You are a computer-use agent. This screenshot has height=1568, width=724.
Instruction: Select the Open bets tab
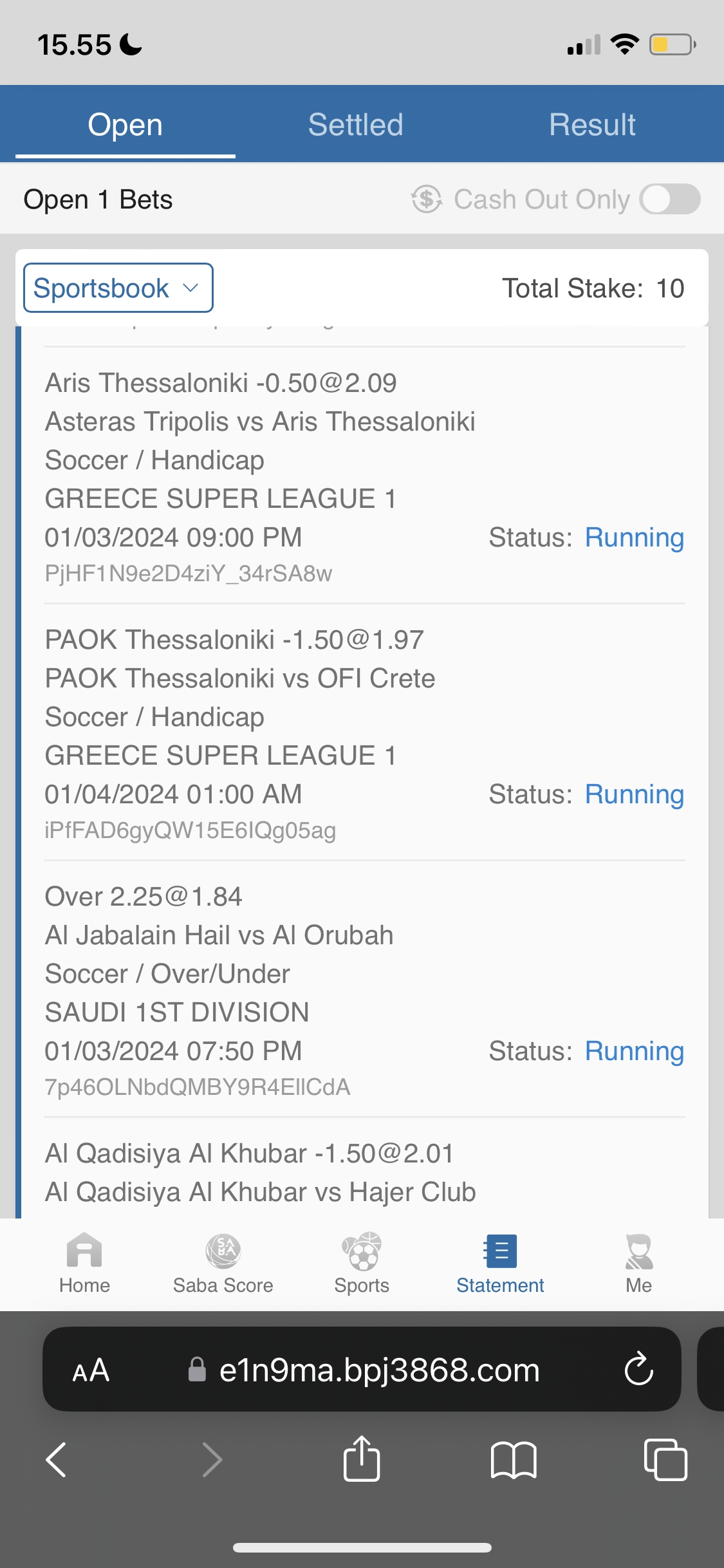(x=125, y=124)
